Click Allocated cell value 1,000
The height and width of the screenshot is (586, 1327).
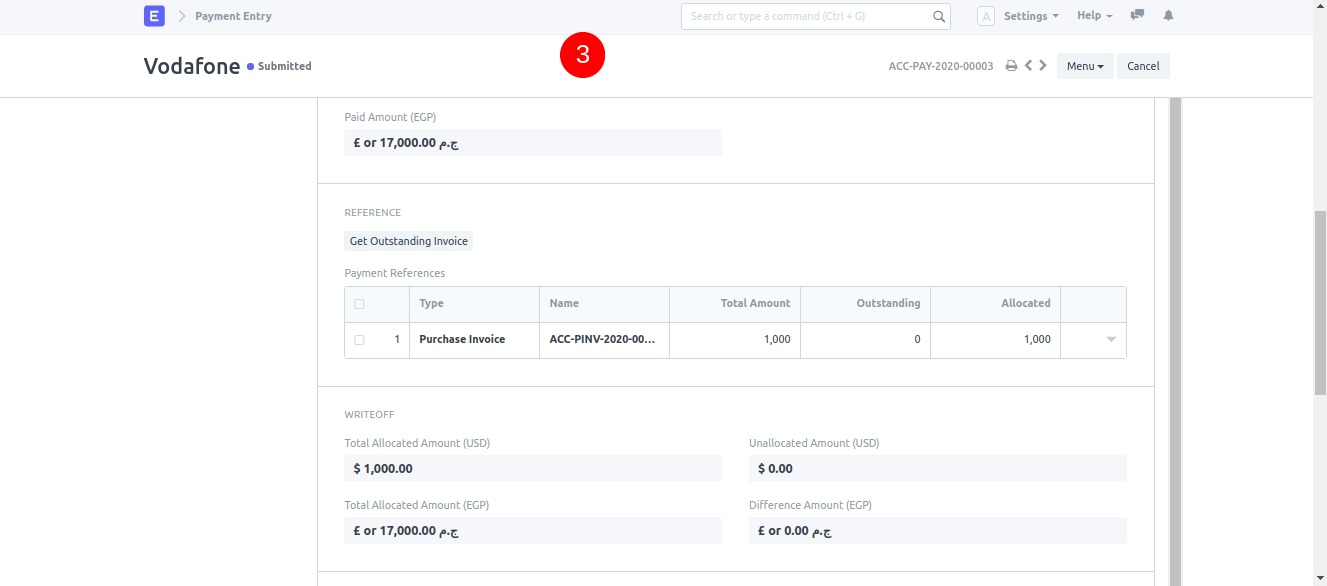click(x=996, y=340)
